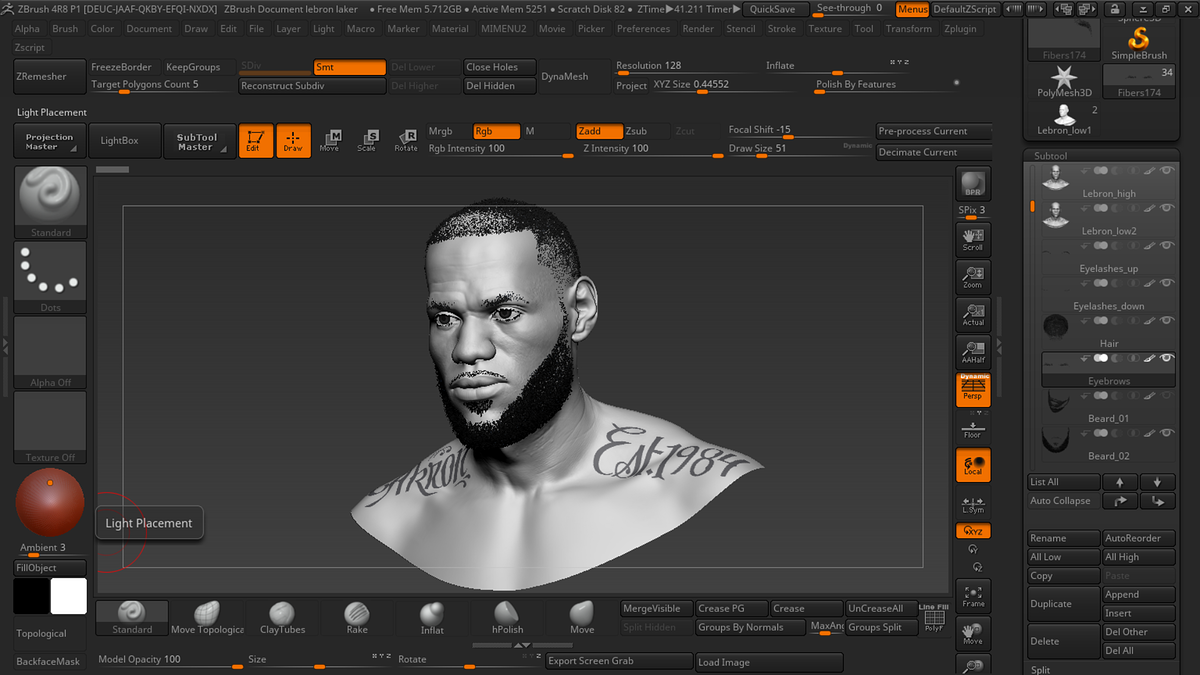Screen dimensions: 1200x675
Task: Set canvas to AAHalf size
Action: click(973, 352)
